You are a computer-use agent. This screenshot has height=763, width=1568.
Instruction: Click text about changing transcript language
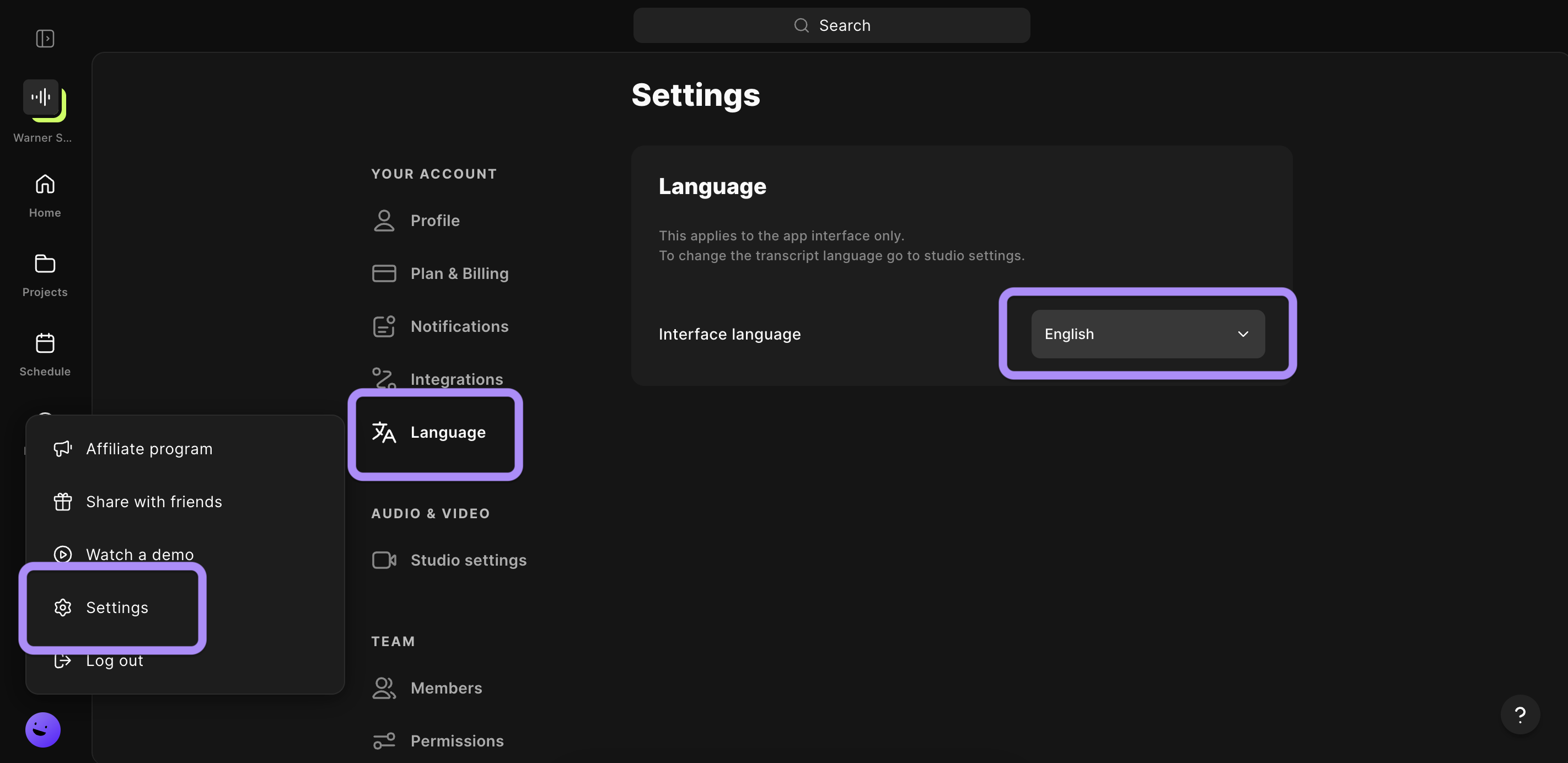(x=842, y=256)
